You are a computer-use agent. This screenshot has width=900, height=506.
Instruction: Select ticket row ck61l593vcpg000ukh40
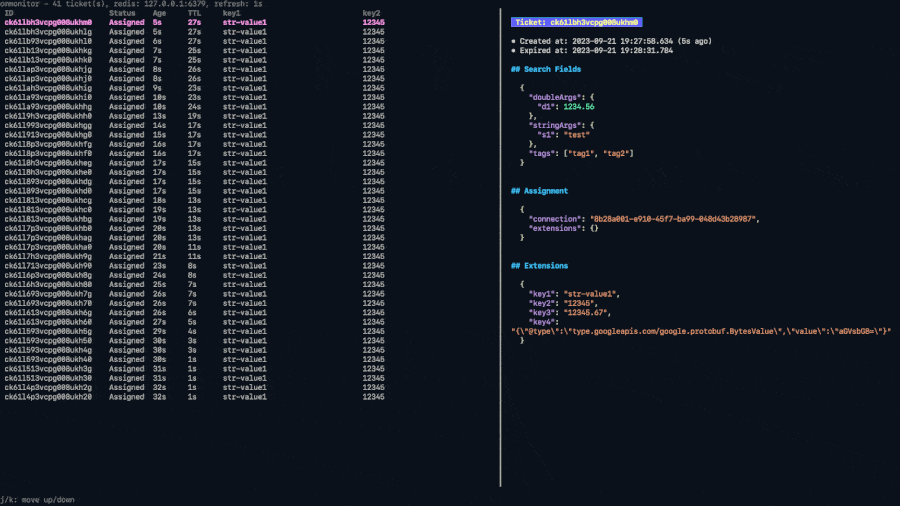pos(195,360)
